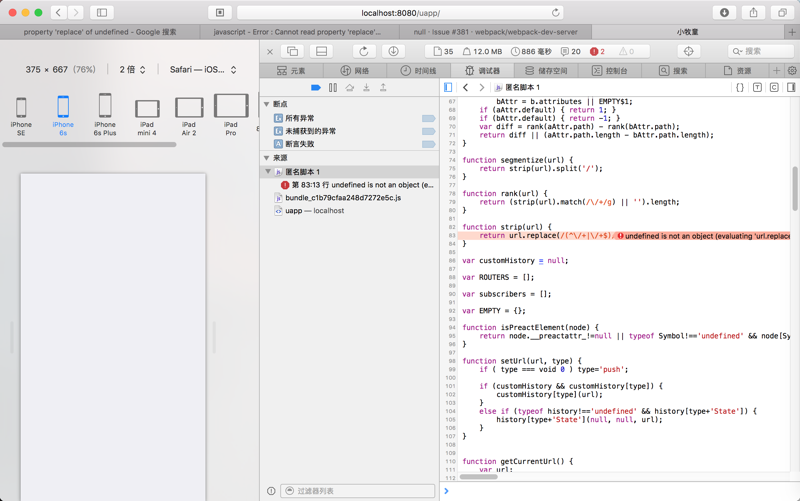Click the step over icon in debugger
The height and width of the screenshot is (501, 800).
[349, 88]
